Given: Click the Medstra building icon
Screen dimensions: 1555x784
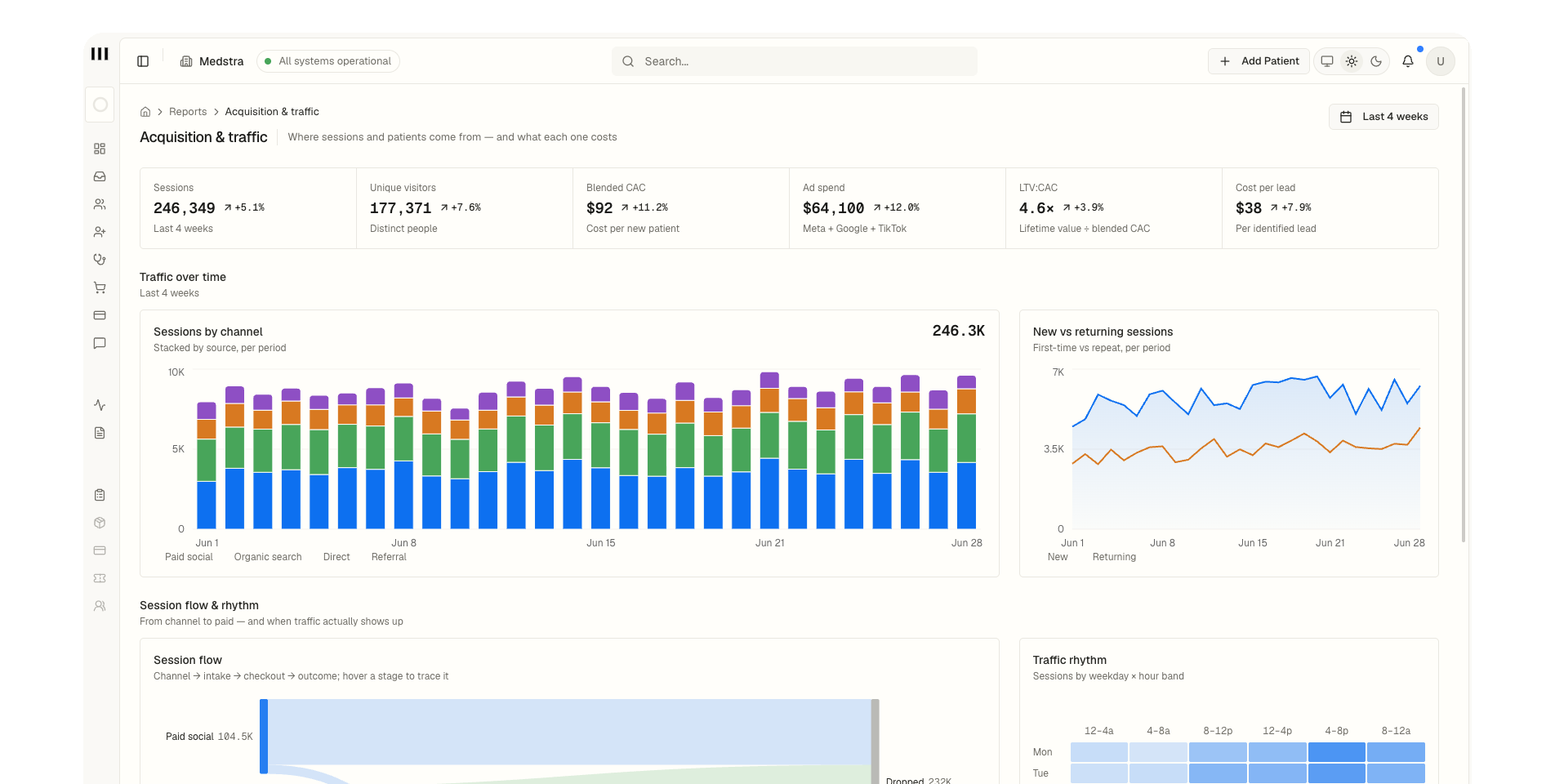Looking at the screenshot, I should 186,61.
